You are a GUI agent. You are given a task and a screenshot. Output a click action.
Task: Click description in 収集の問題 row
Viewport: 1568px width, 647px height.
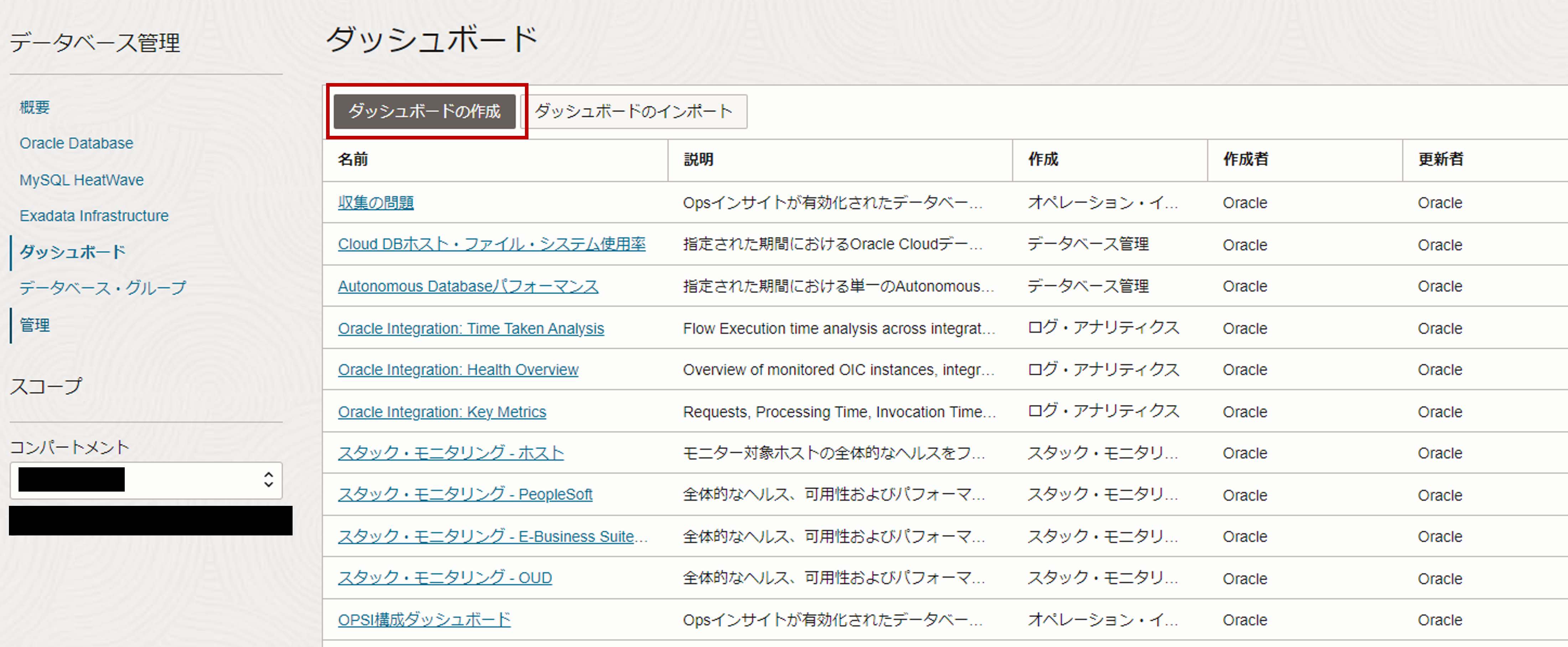pos(833,203)
